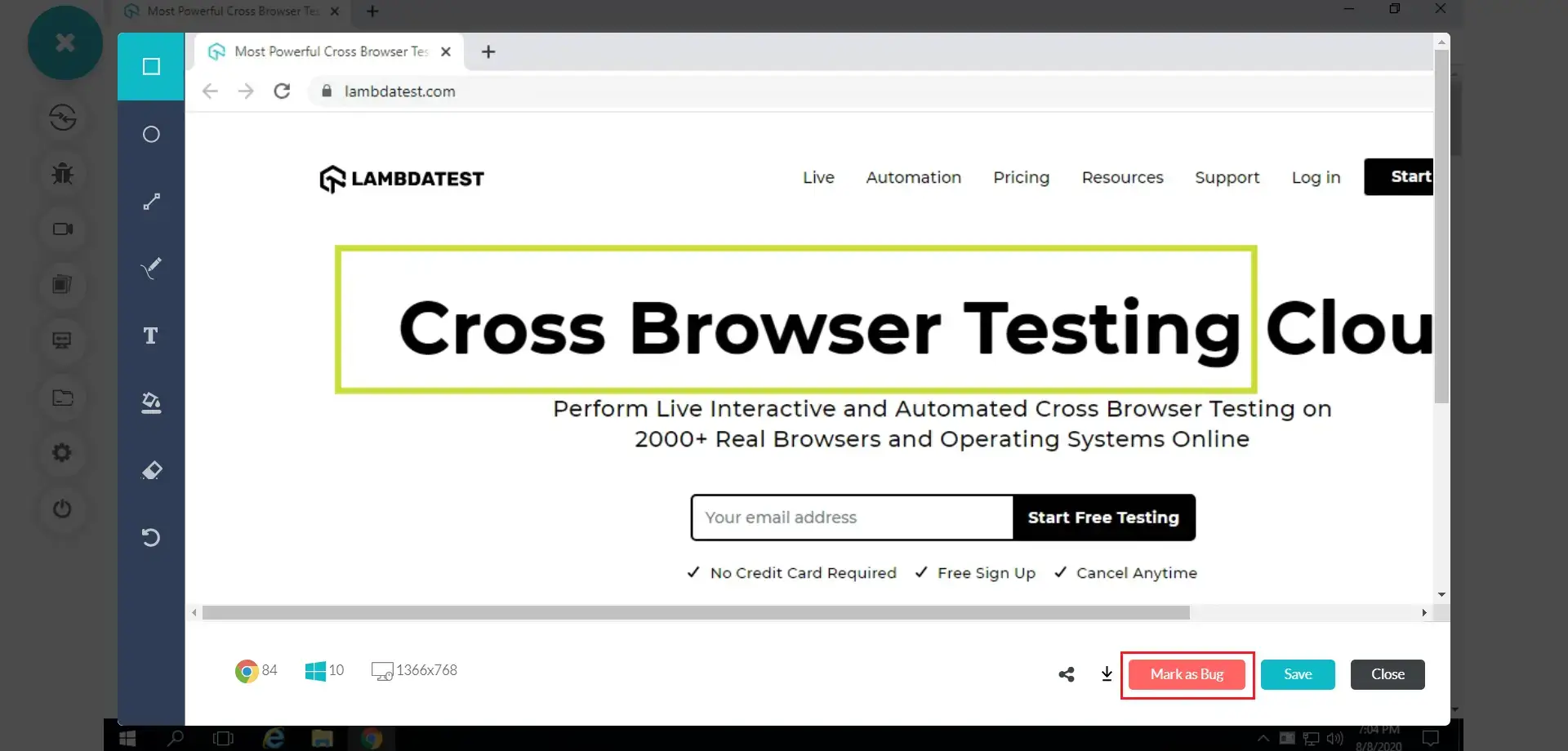Save the annotated screenshot
1568x751 pixels.
click(x=1297, y=674)
